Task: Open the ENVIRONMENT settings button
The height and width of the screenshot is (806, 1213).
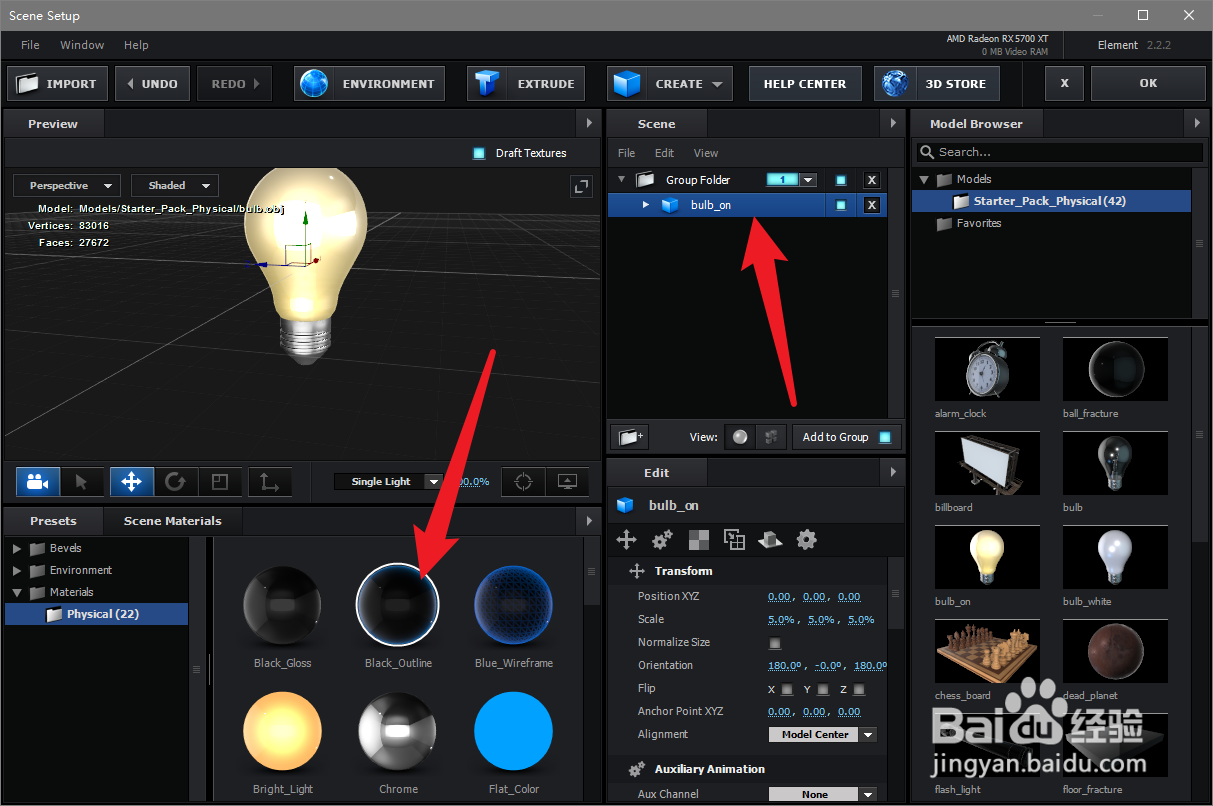Action: [370, 84]
